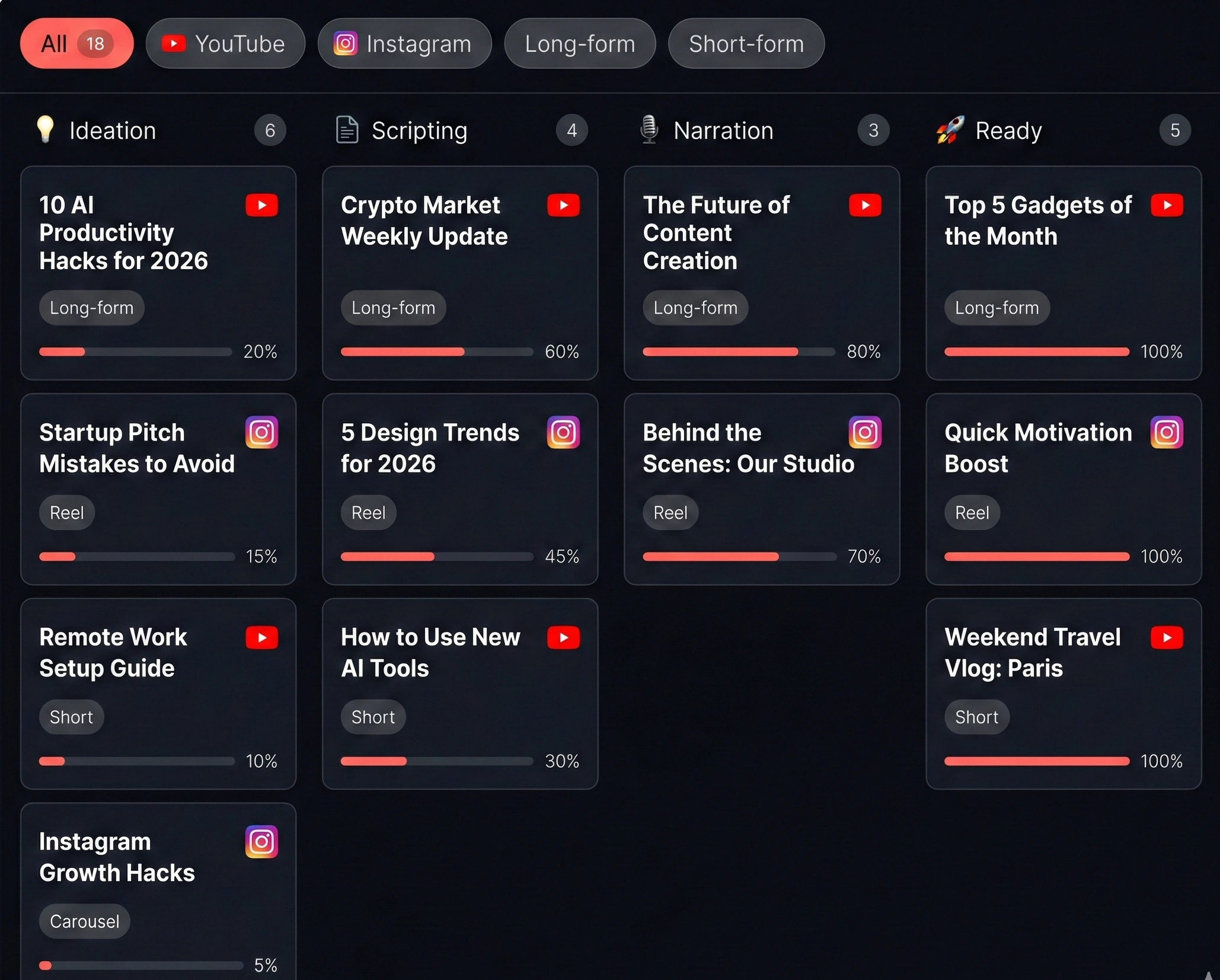Click the microphone icon beside Narration
This screenshot has height=980, width=1220.
coord(649,129)
